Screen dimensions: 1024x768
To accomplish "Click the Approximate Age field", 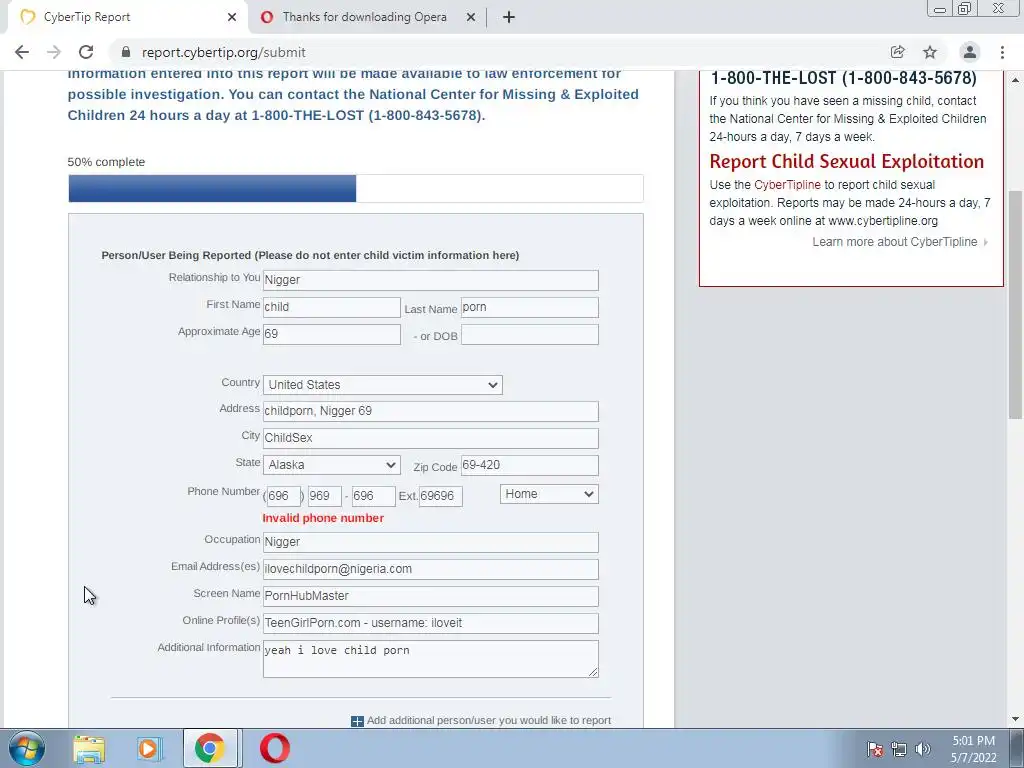I will (332, 334).
